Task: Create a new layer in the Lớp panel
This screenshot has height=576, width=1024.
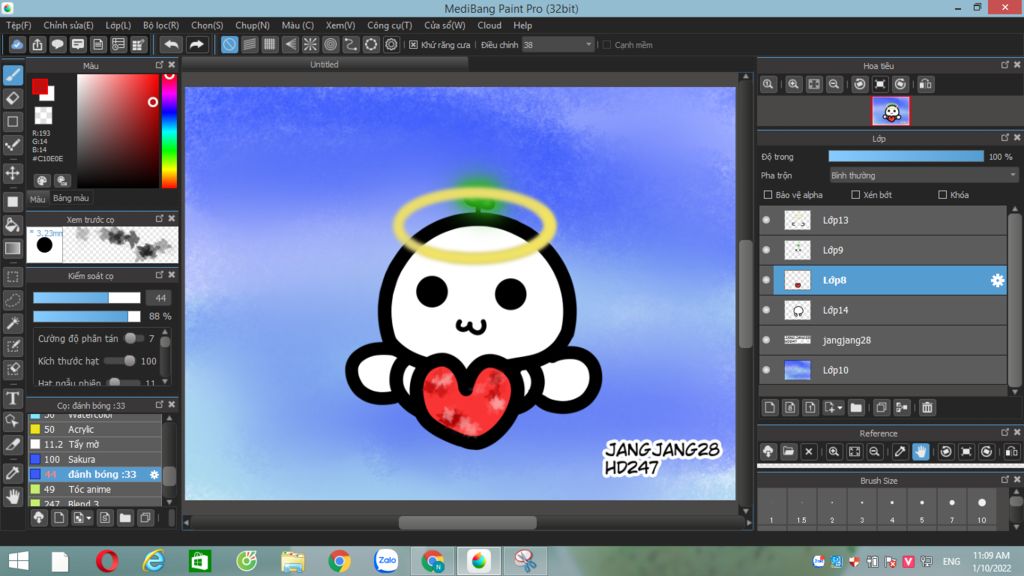Action: 770,408
